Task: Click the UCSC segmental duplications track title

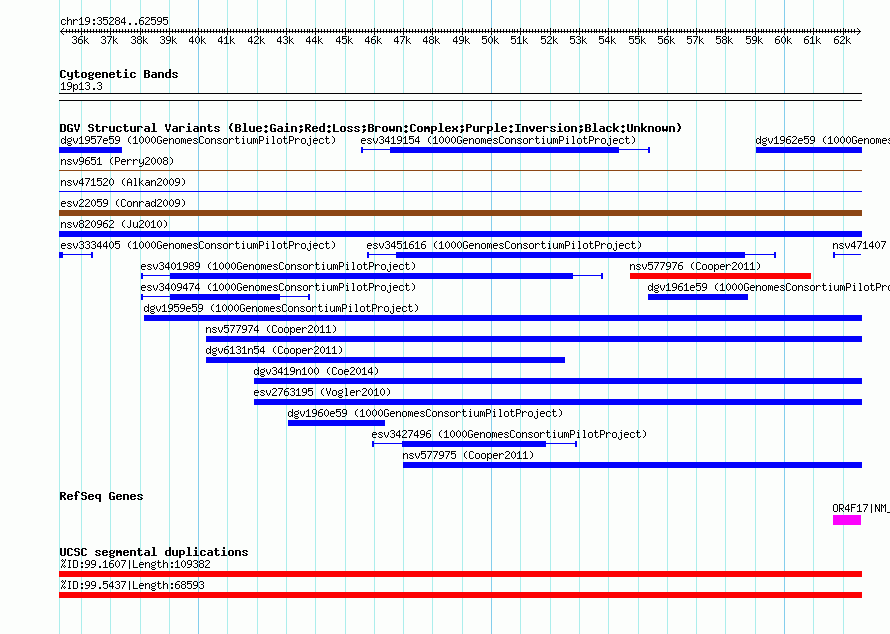Action: (154, 552)
